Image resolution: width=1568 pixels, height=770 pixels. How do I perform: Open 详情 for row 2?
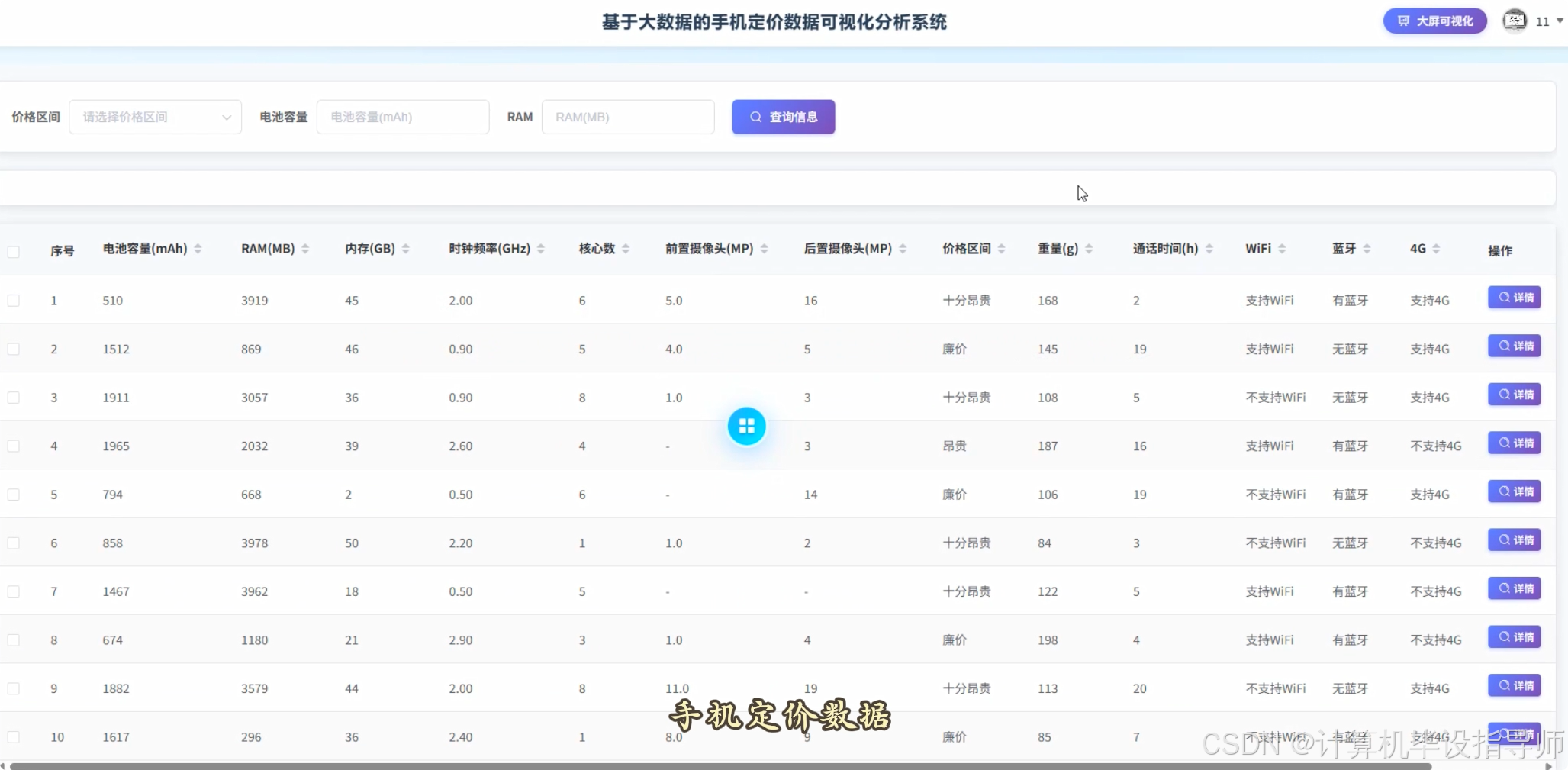point(1515,346)
